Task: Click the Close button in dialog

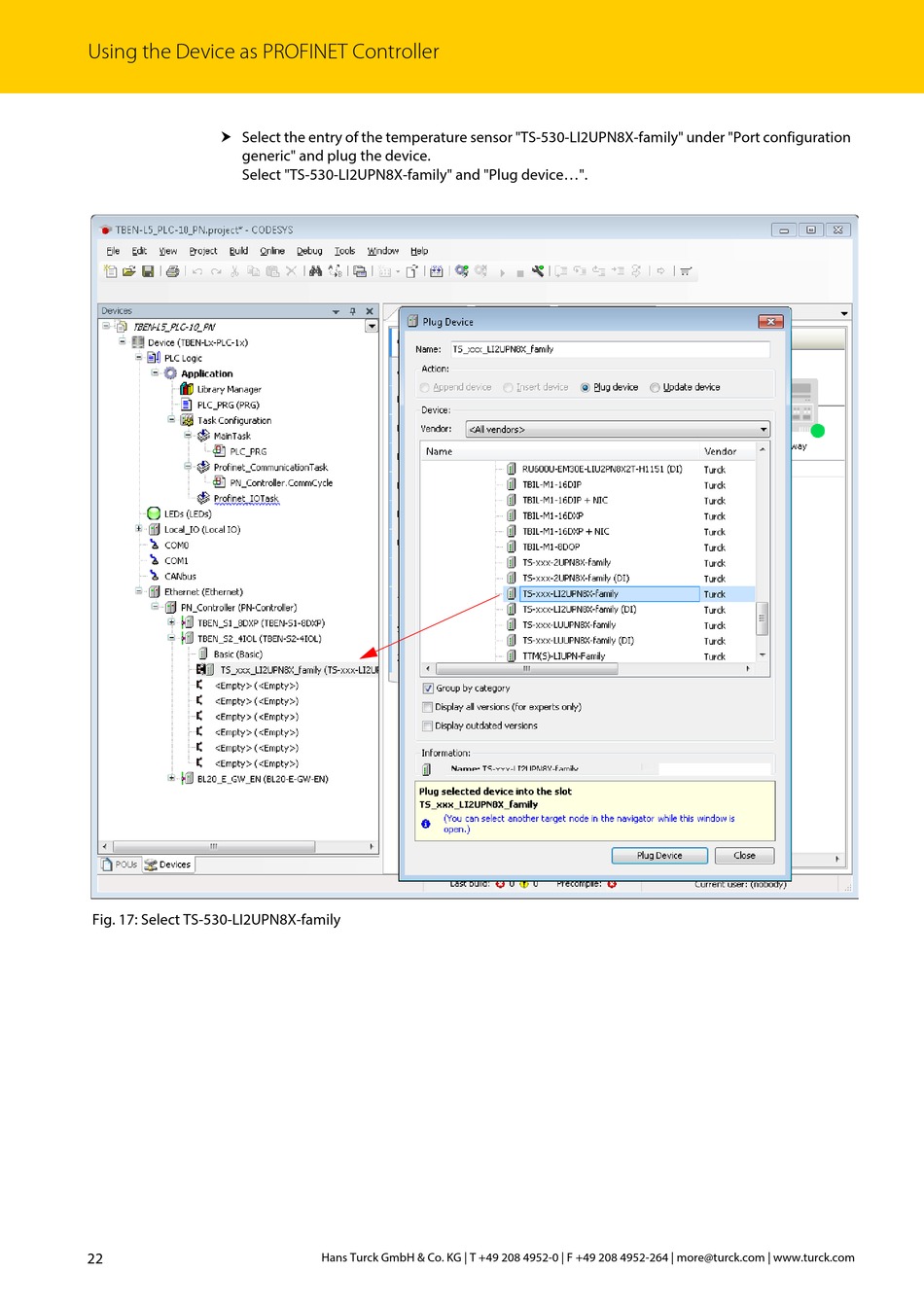Action: coord(744,856)
